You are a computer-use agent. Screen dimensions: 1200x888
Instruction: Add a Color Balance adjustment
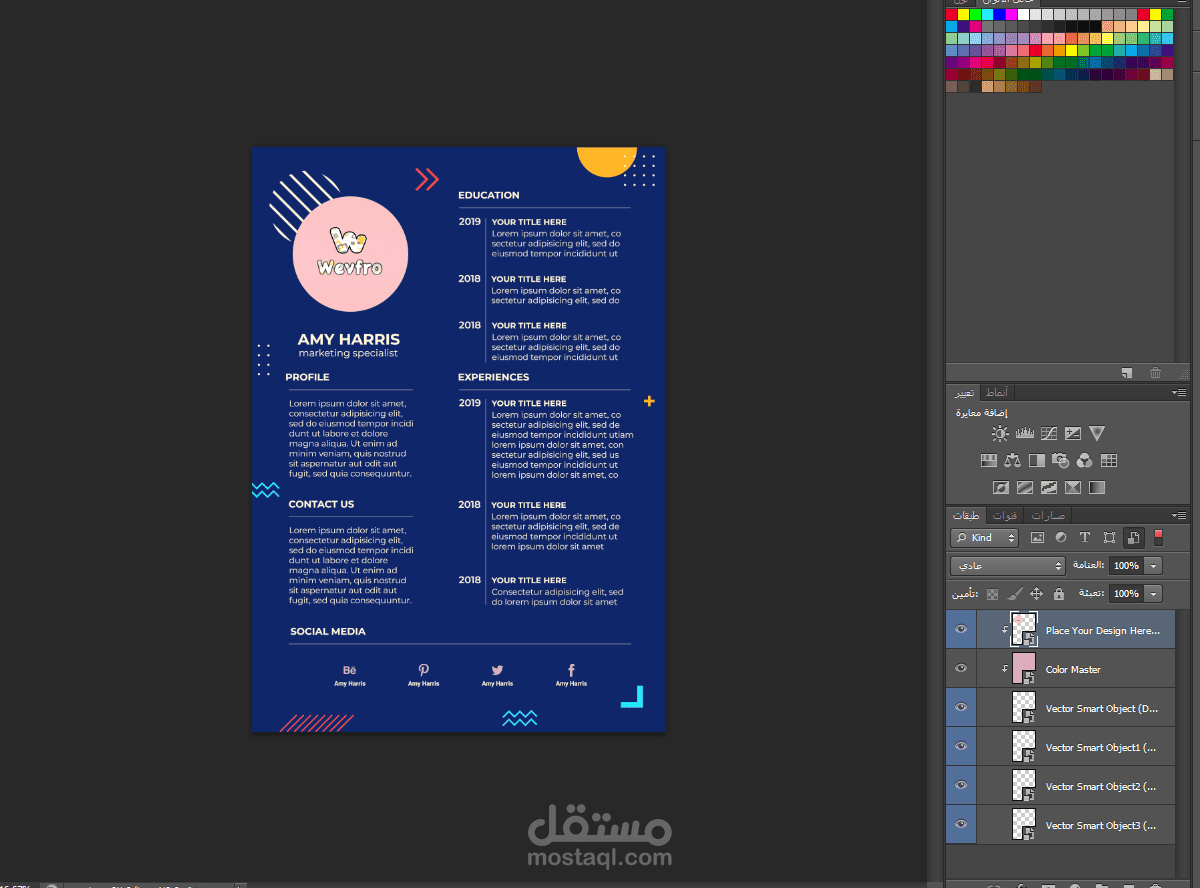point(1012,460)
